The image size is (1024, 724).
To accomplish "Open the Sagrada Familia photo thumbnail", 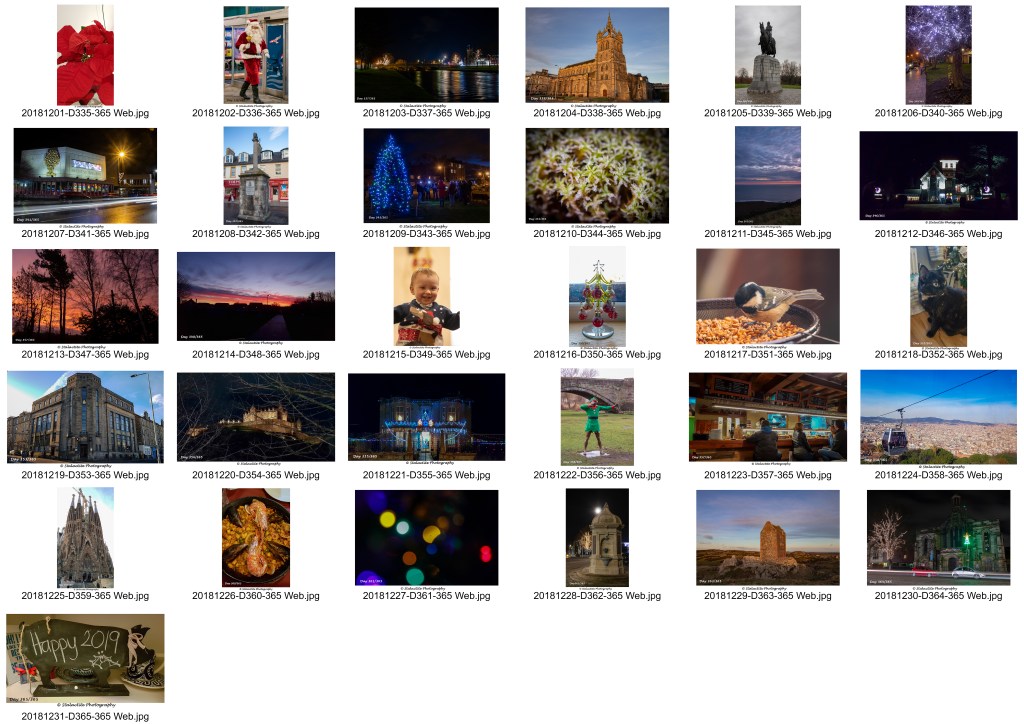I will point(85,537).
